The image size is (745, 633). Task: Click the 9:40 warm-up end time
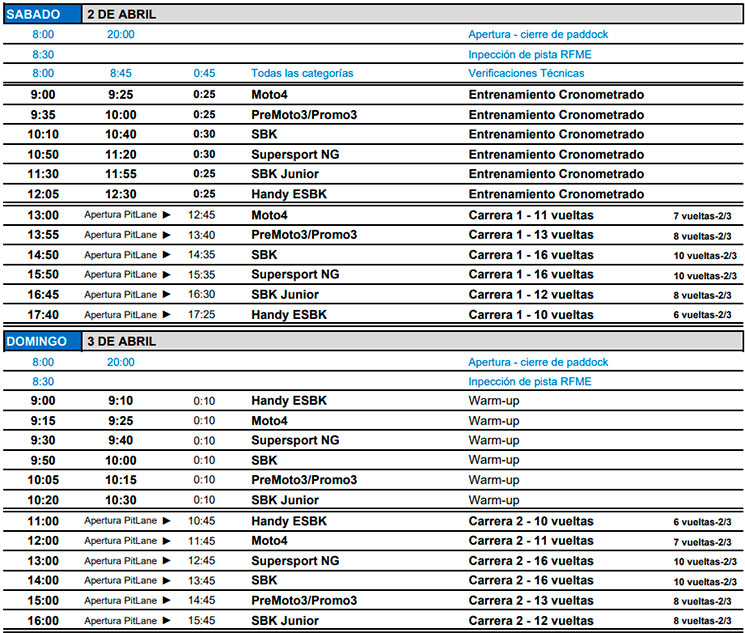click(x=121, y=441)
